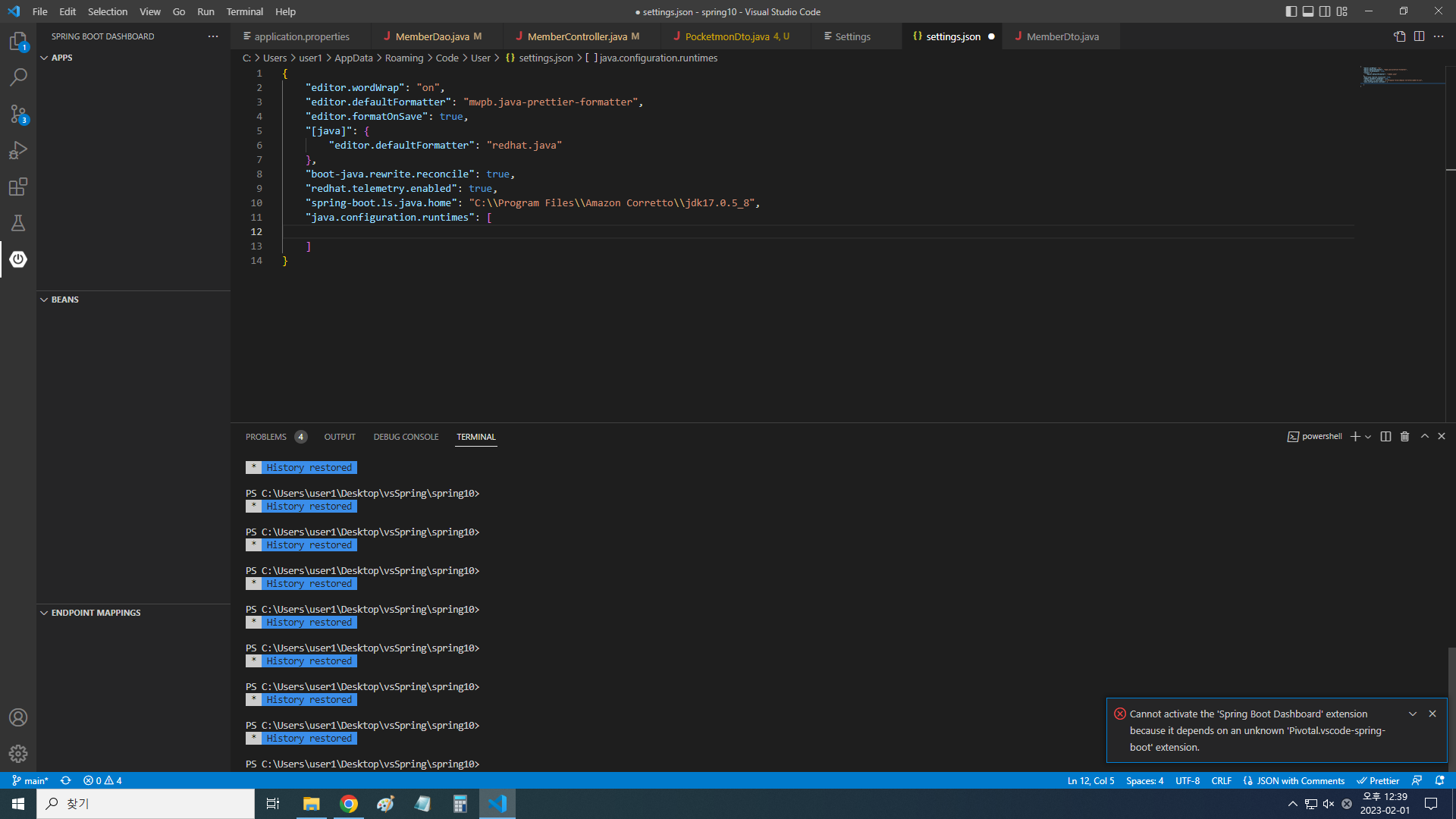Image resolution: width=1456 pixels, height=819 pixels.
Task: Open Source Control view icon
Action: [18, 114]
